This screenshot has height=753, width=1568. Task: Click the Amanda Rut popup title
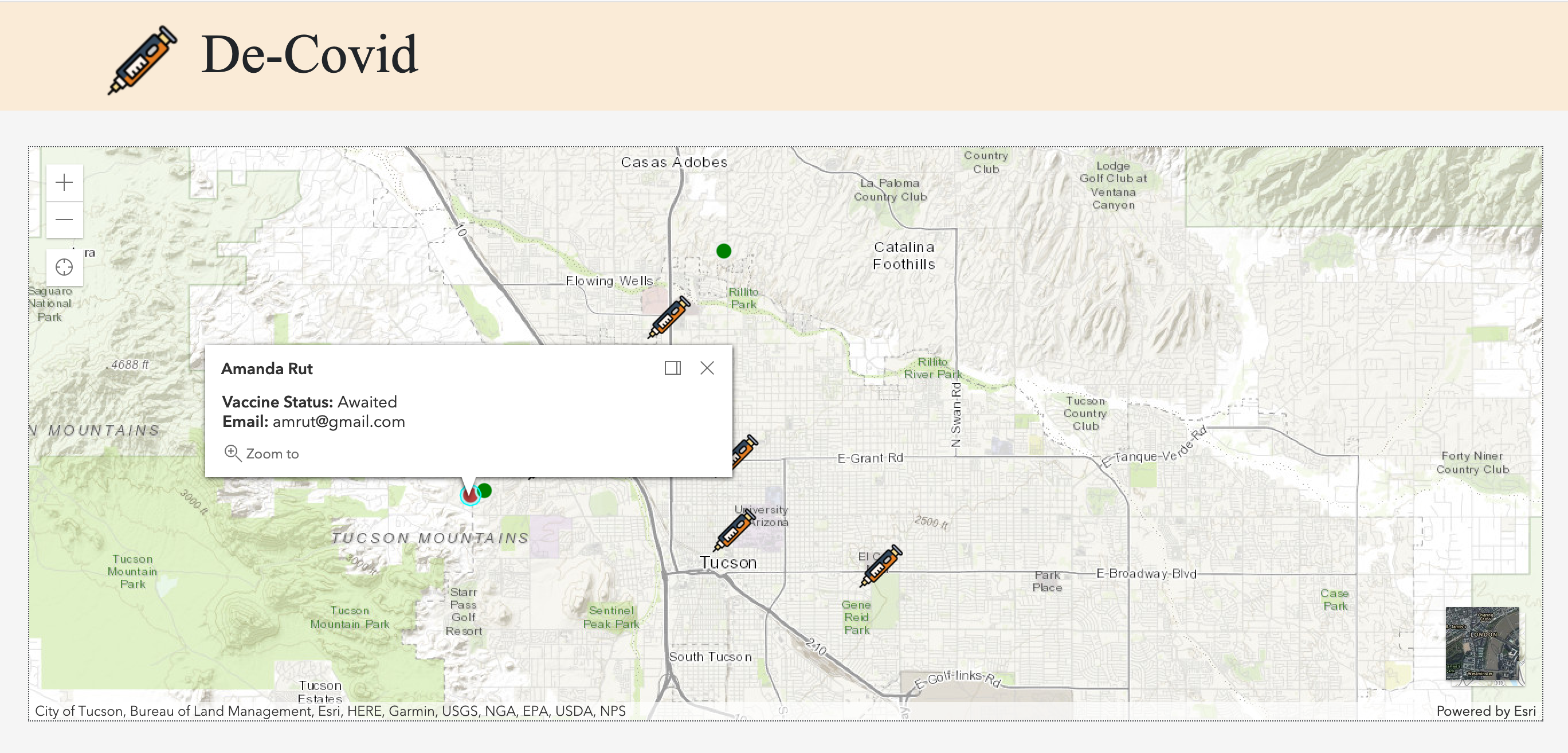266,368
